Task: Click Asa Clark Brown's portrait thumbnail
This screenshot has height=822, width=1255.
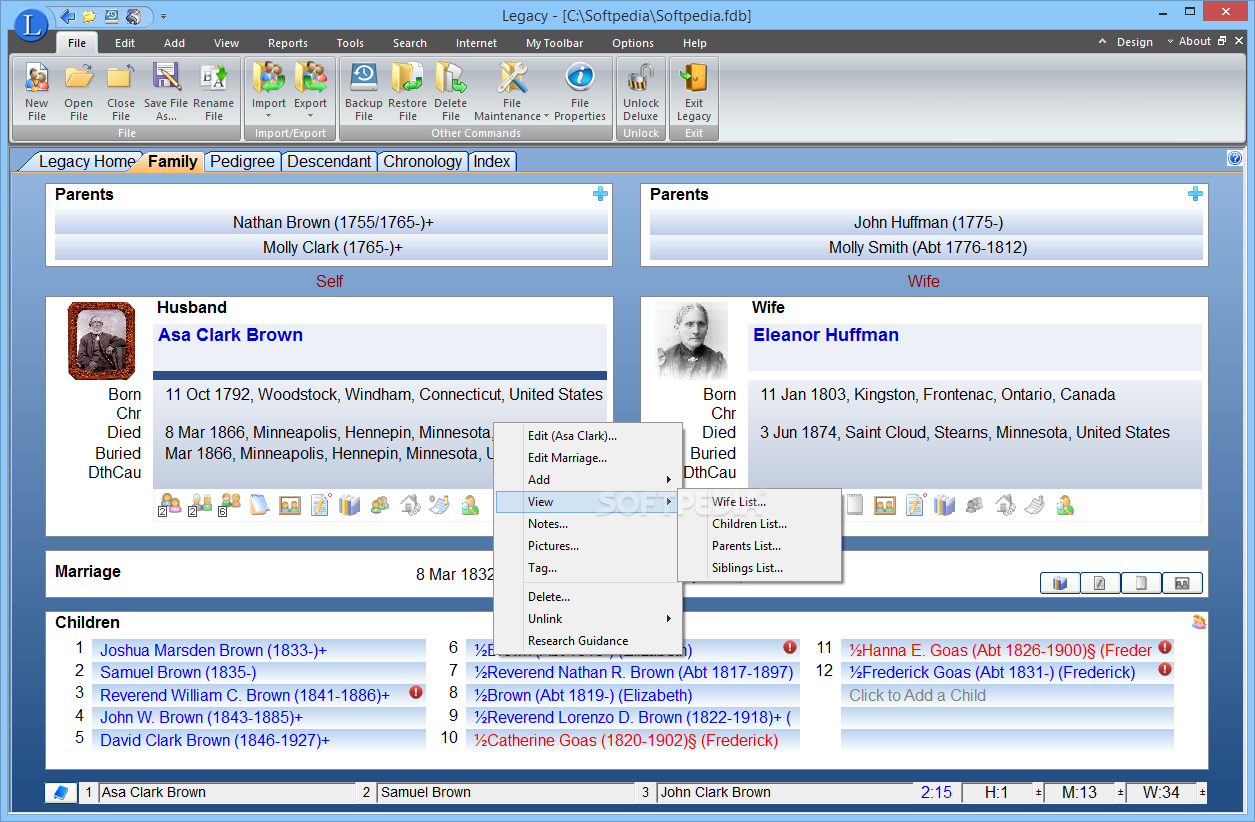Action: 101,341
